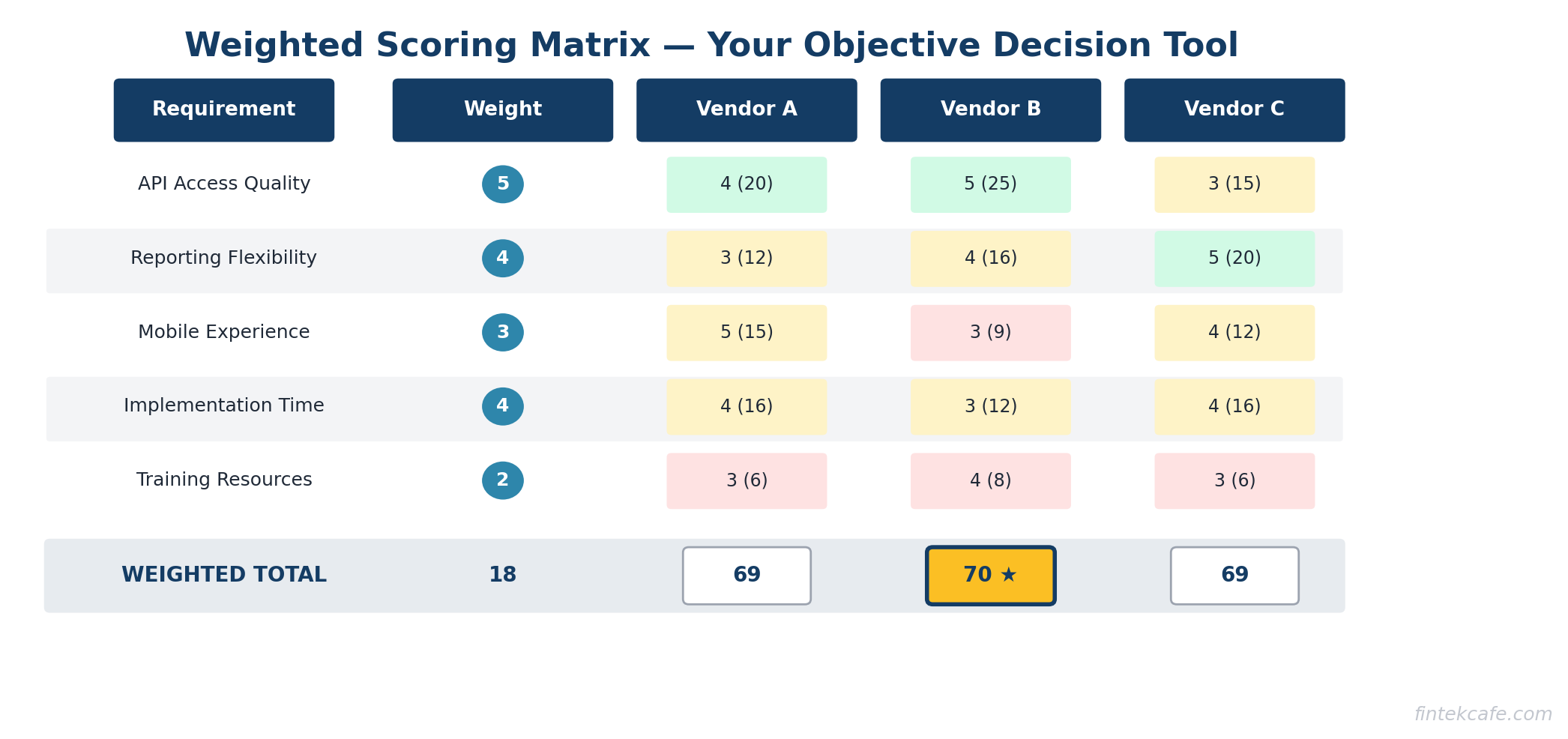Select the Vendor A header
Screen dimensions: 1568x739
(747, 110)
